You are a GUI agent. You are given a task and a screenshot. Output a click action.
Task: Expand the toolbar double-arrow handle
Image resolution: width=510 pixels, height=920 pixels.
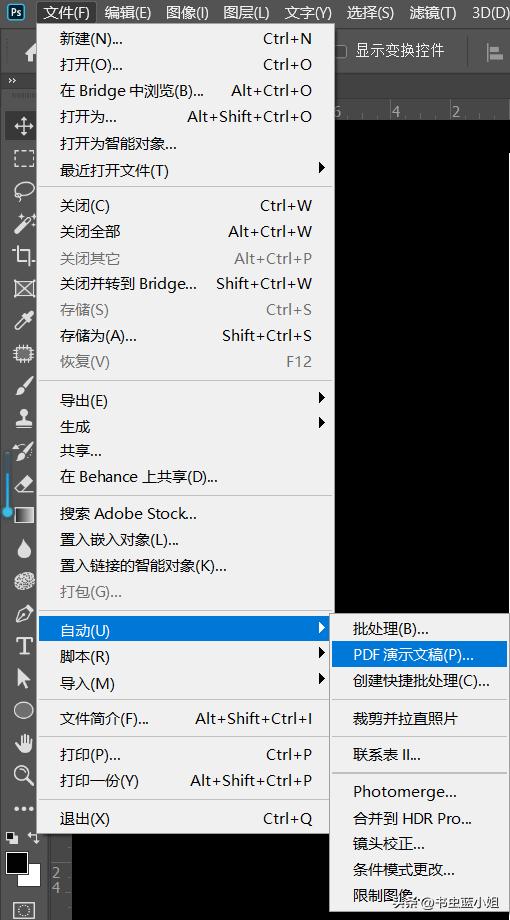[x=12, y=80]
